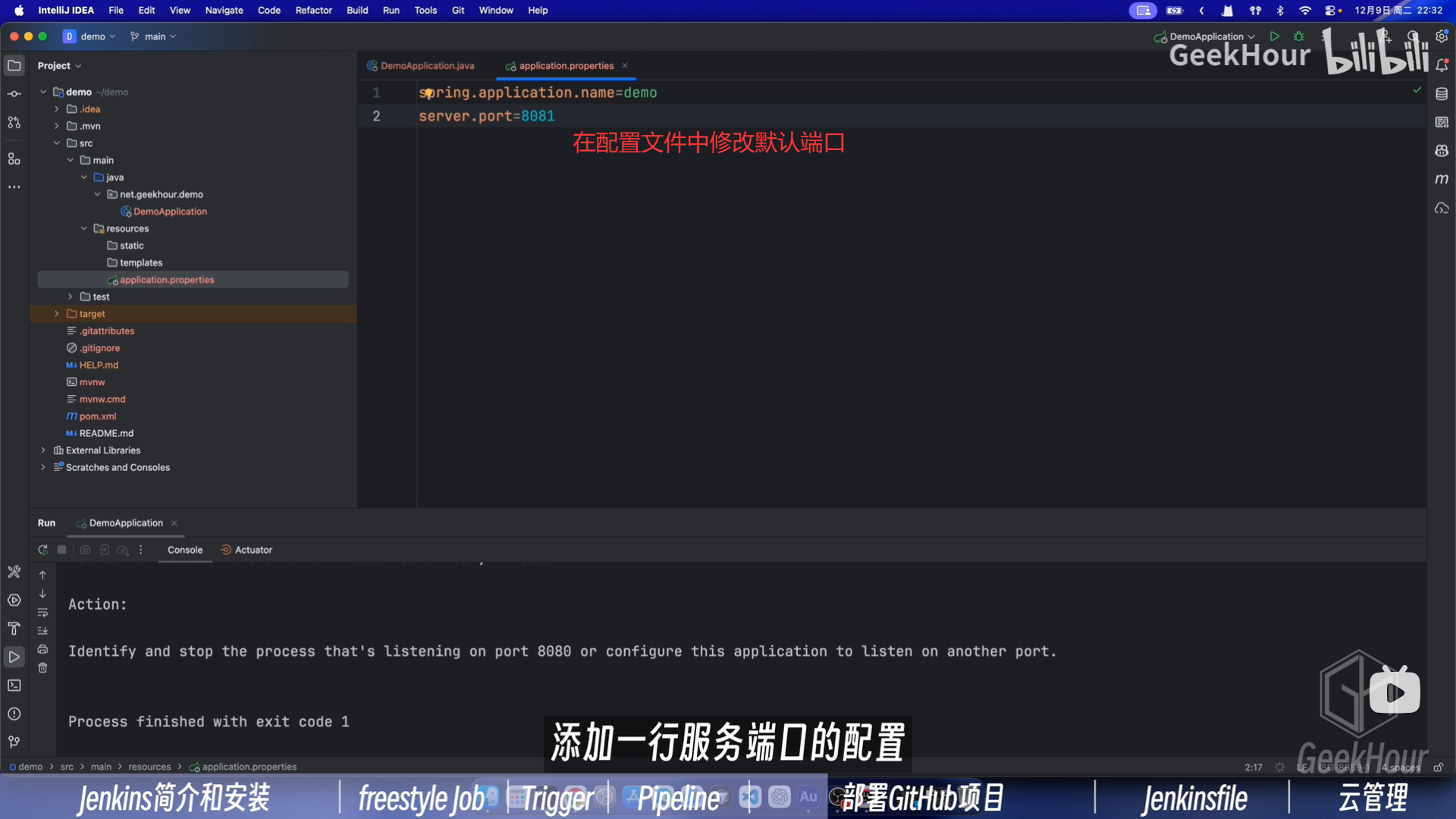
Task: Click the Stop process icon in Run panel
Action: [x=62, y=550]
